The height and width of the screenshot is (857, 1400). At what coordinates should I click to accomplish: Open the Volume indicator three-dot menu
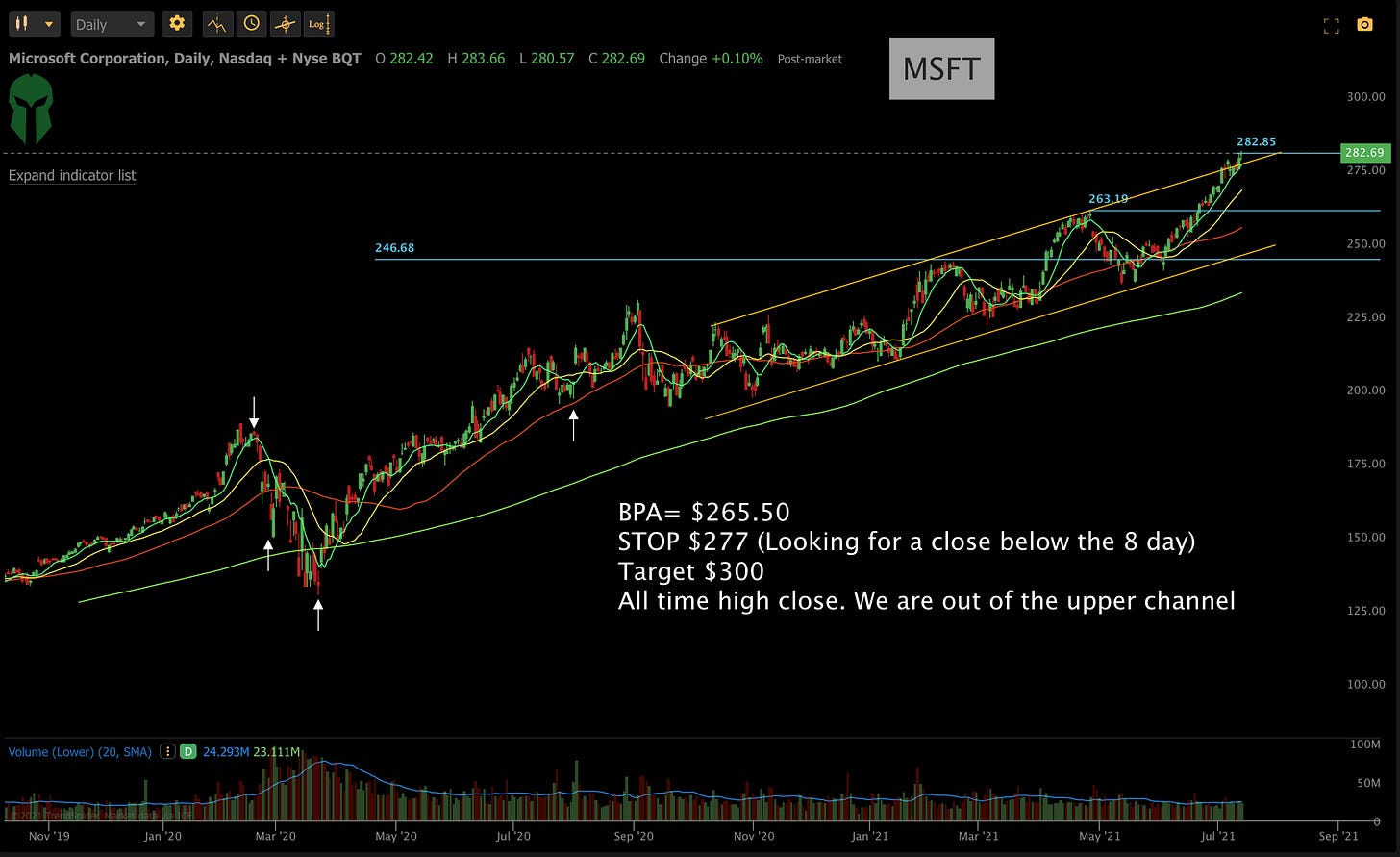click(167, 752)
